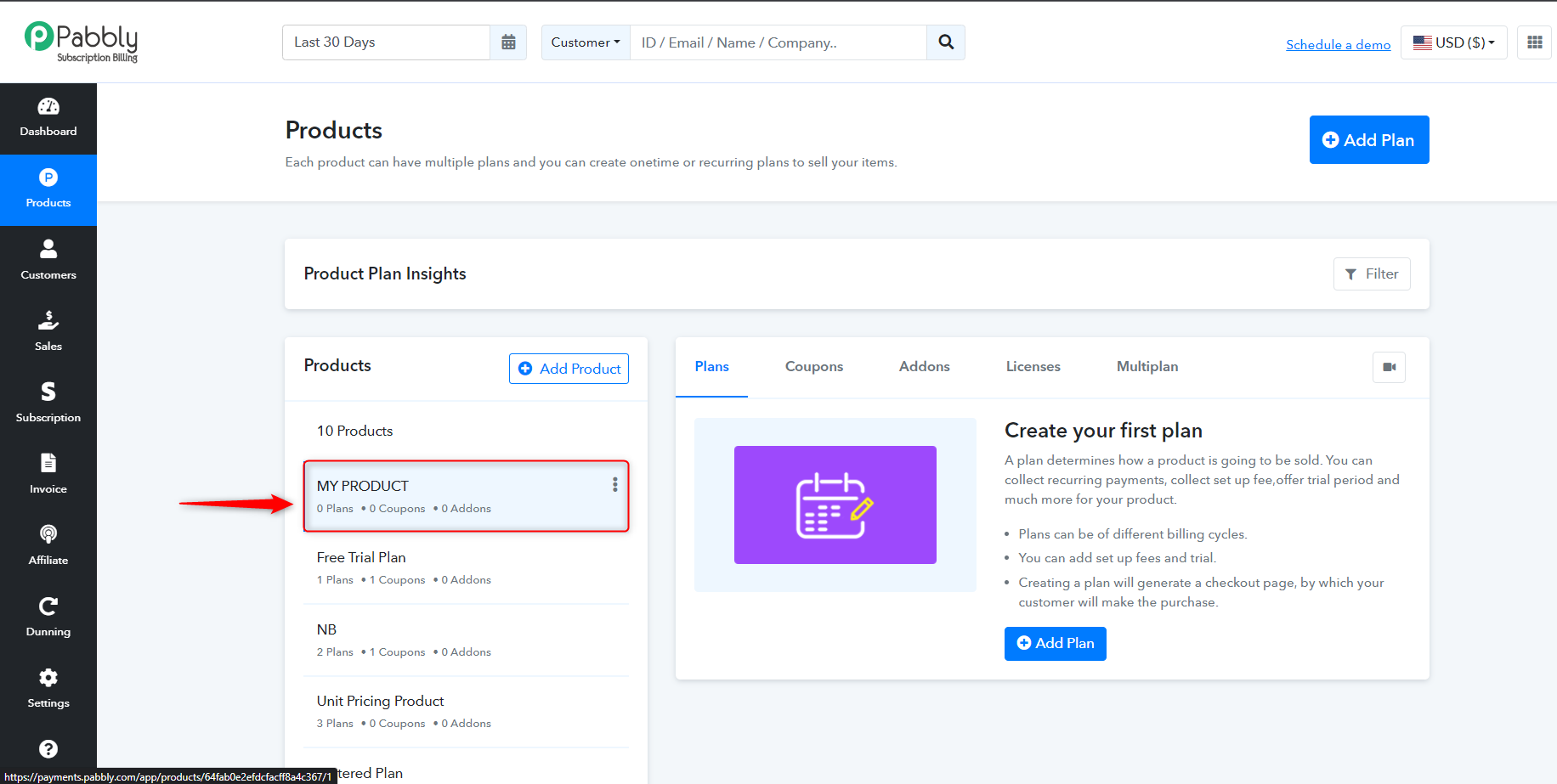Click the video camera tutorial icon

point(1390,367)
